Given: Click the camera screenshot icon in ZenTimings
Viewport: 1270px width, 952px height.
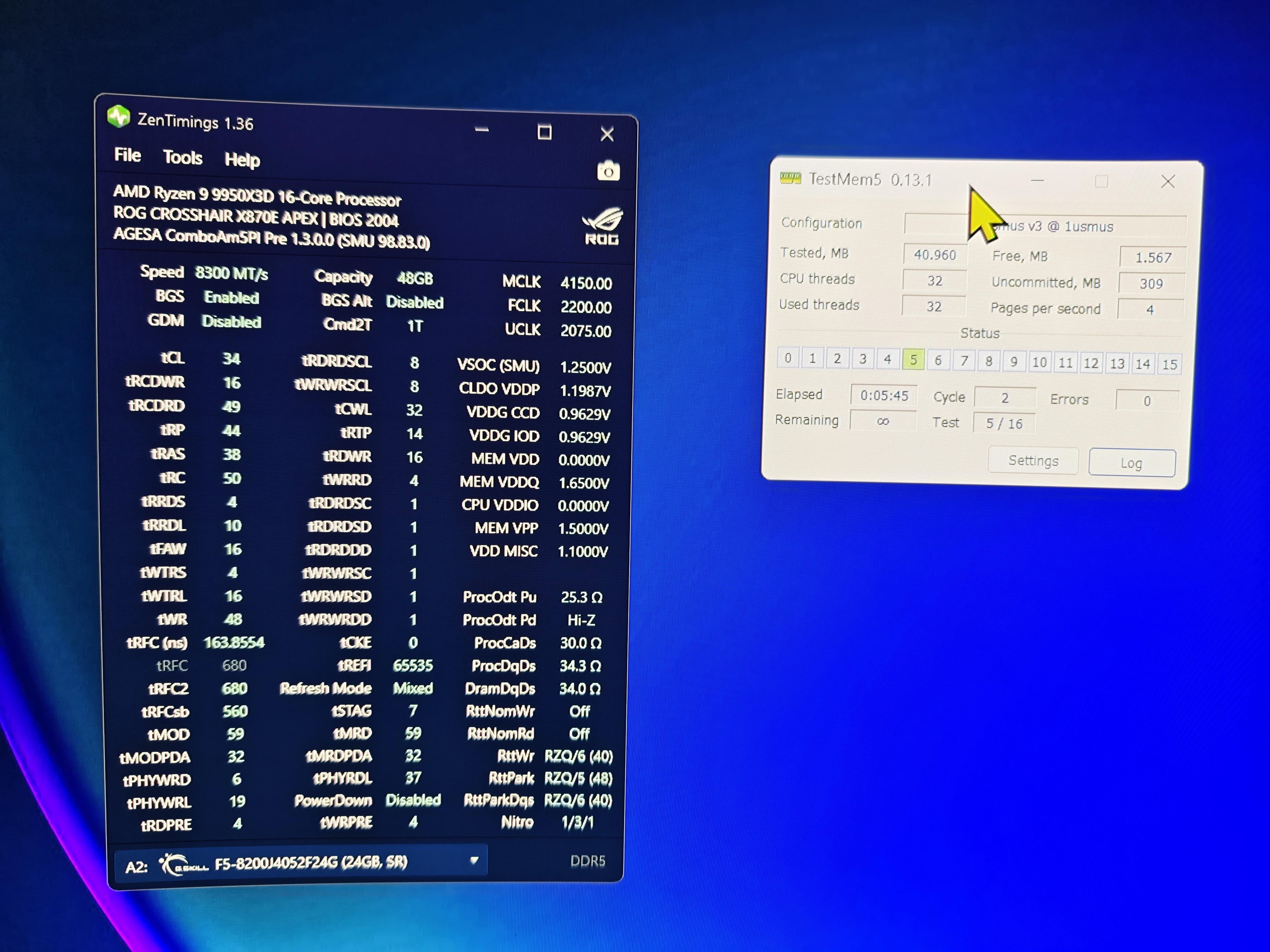Looking at the screenshot, I should coord(608,171).
